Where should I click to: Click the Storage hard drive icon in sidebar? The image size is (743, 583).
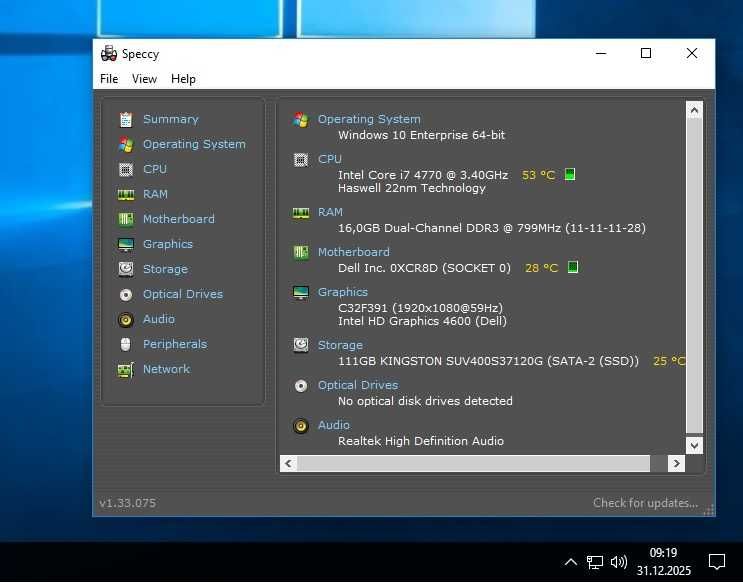pyautogui.click(x=126, y=269)
